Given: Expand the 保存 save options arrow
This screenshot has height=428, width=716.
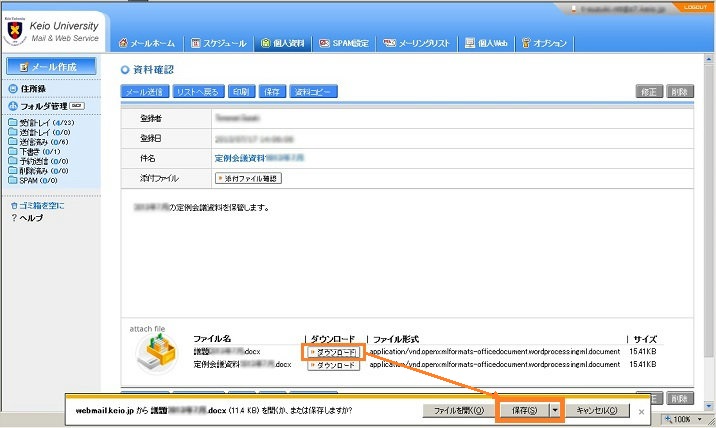Looking at the screenshot, I should (x=554, y=410).
